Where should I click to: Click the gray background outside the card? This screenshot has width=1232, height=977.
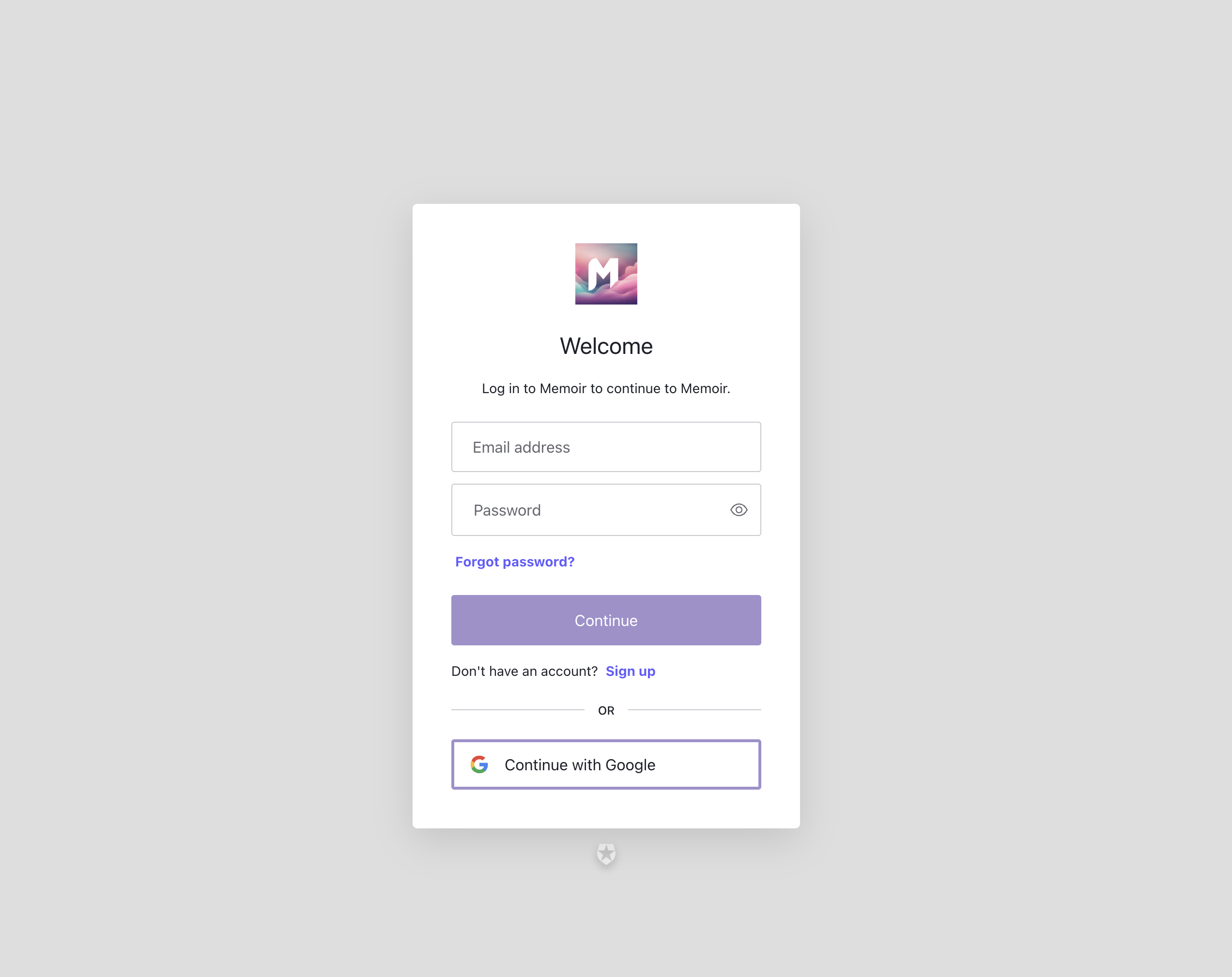(x=200, y=486)
